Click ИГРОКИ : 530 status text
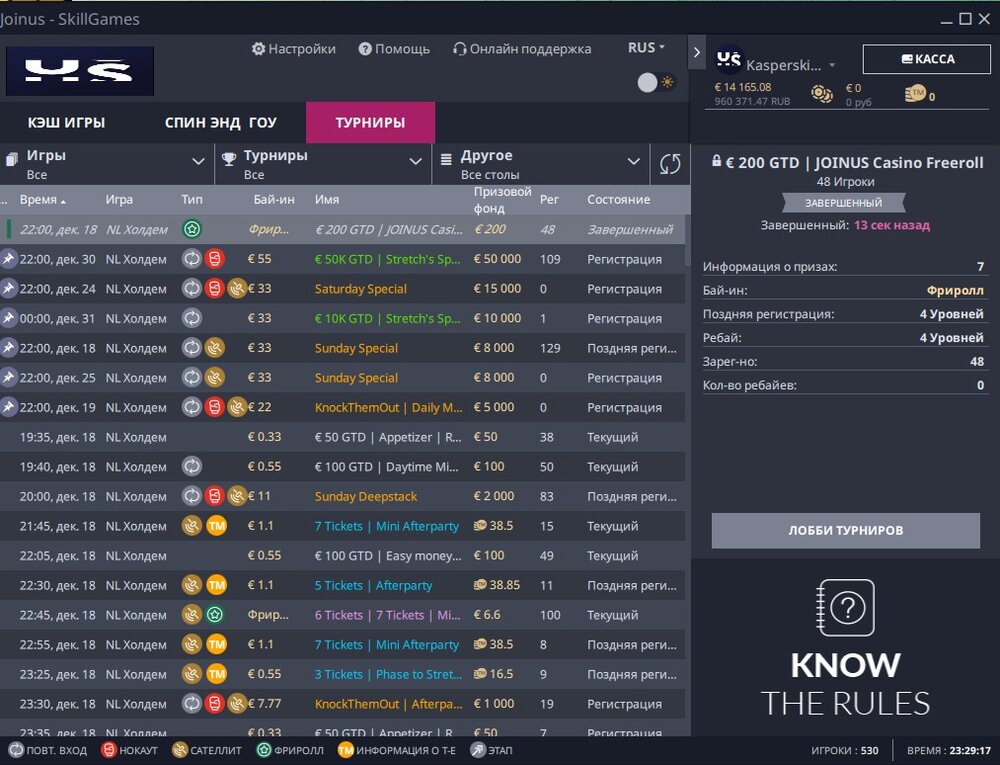 [x=844, y=750]
